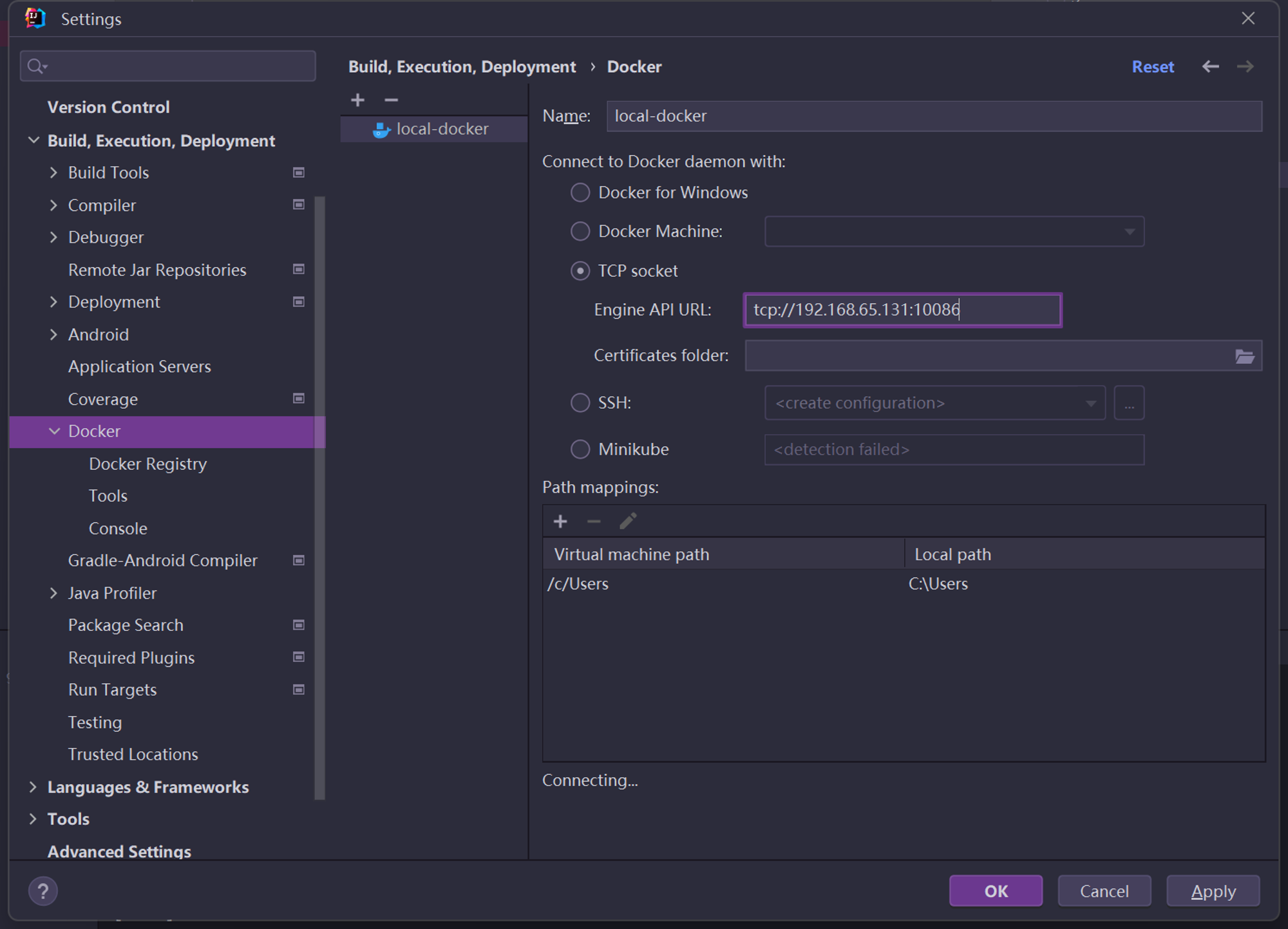Image resolution: width=1288 pixels, height=929 pixels.
Task: Click the Local path column header
Action: (1084, 554)
